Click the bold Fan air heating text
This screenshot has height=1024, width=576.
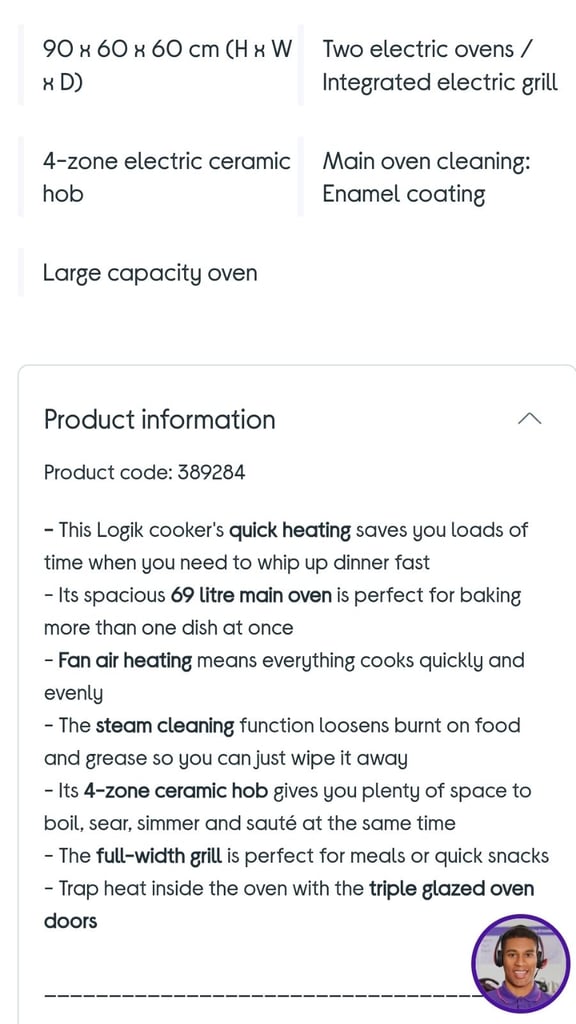point(125,661)
